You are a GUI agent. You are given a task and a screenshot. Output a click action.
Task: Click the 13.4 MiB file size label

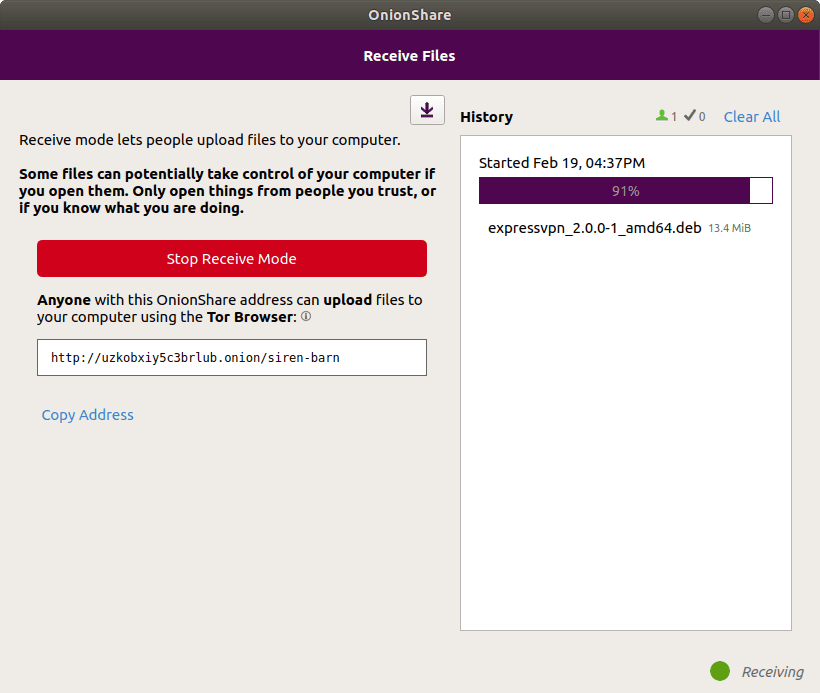pos(729,227)
